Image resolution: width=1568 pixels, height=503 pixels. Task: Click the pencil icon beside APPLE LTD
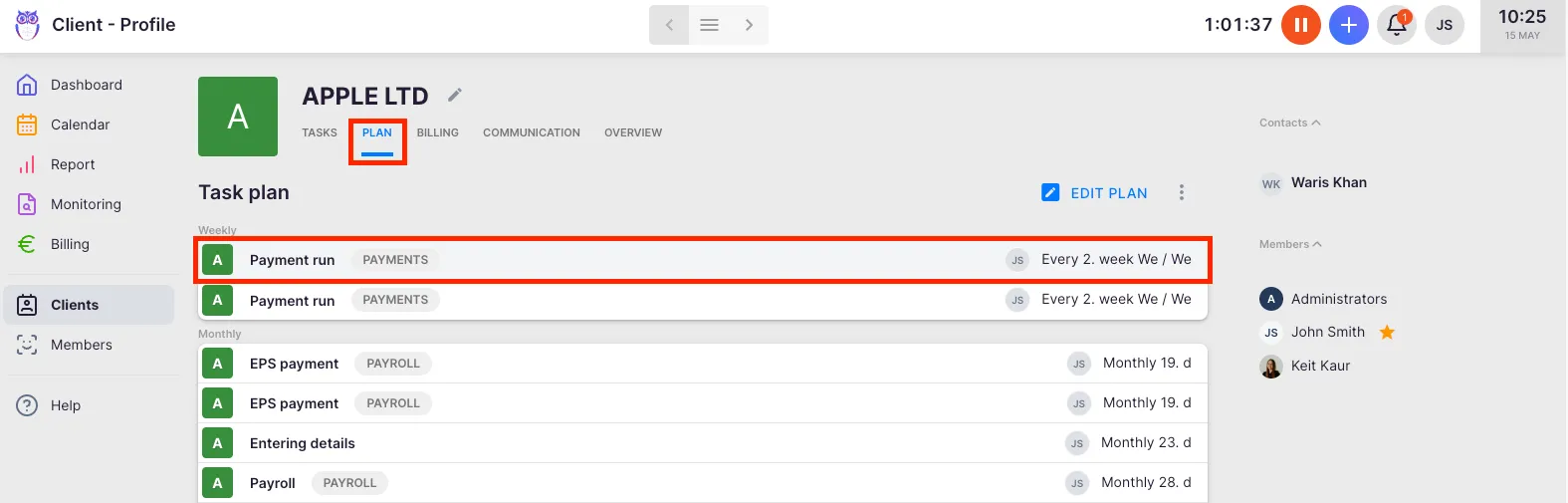[x=455, y=96]
